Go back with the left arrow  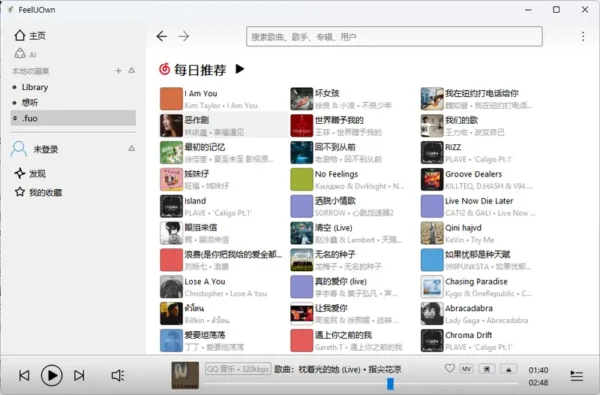[162, 36]
